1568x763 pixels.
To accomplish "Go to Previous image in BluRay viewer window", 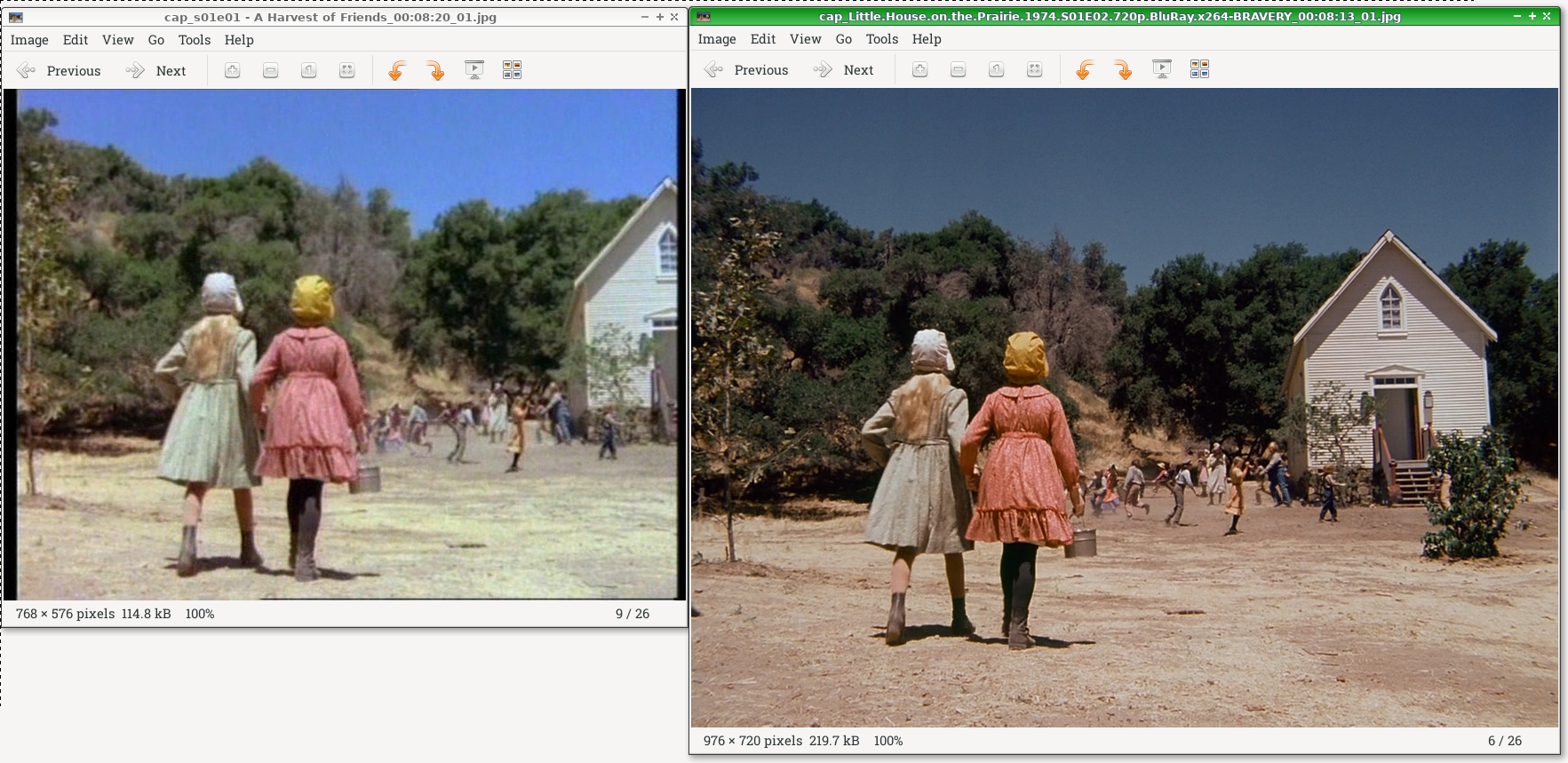I will (x=746, y=70).
